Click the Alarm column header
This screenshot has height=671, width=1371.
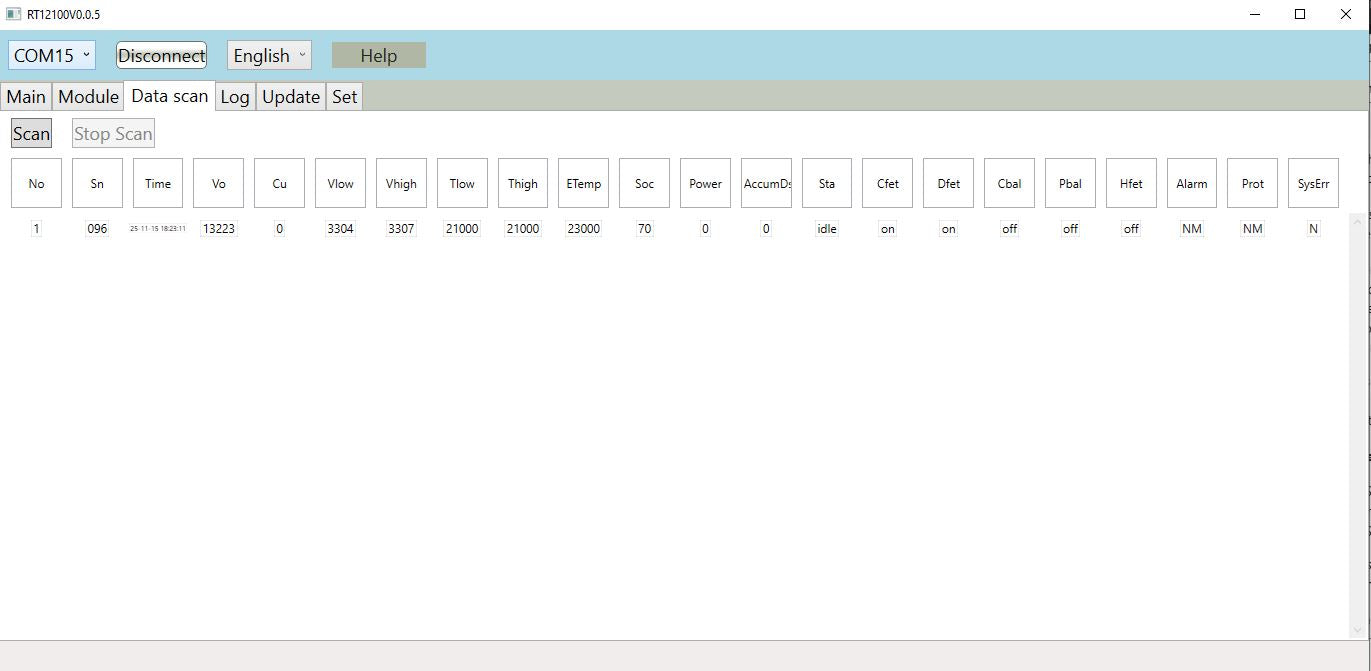point(1191,184)
